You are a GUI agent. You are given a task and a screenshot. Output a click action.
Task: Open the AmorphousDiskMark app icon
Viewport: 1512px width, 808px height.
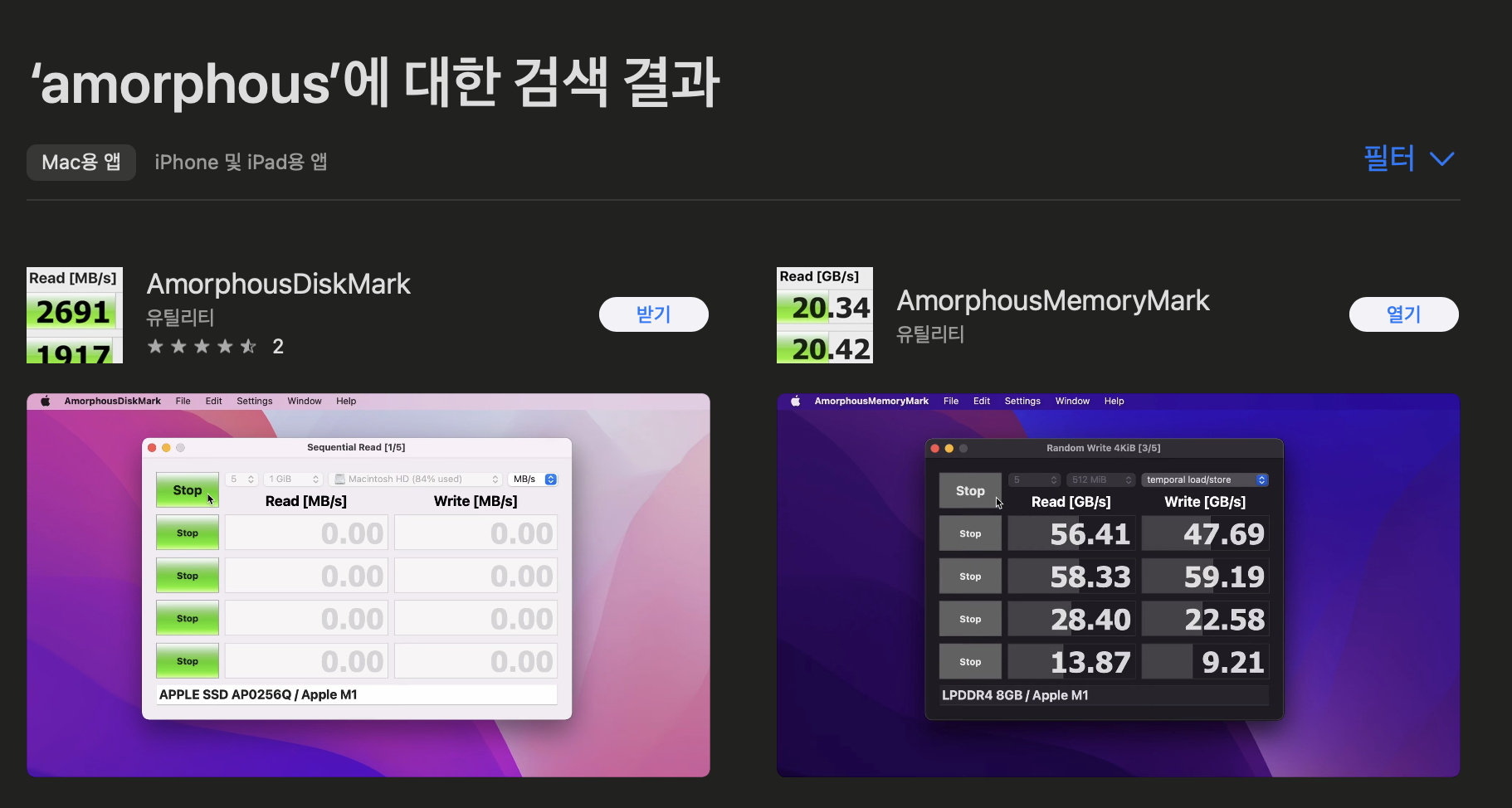point(75,315)
